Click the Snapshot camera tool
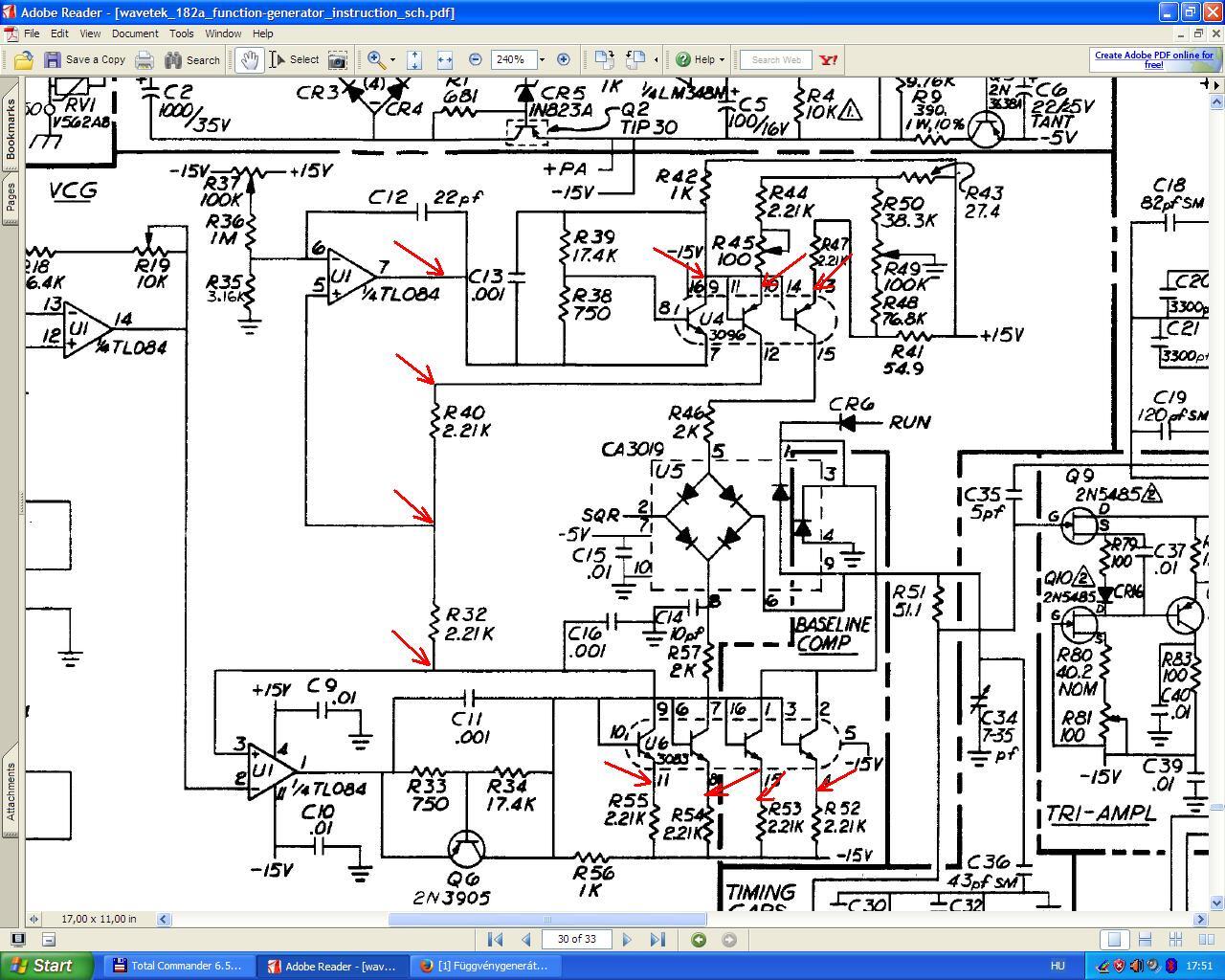This screenshot has width=1225, height=980. tap(337, 59)
